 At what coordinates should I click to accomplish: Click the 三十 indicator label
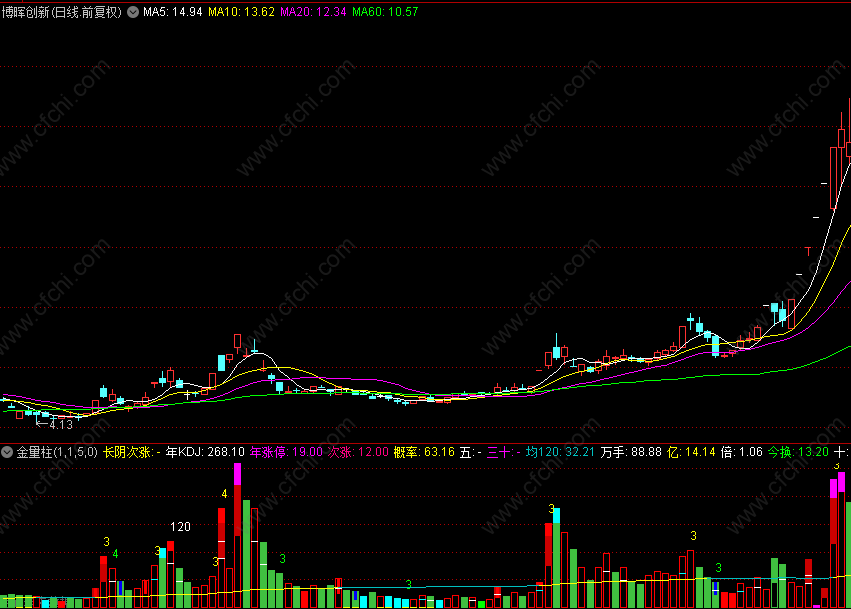tap(504, 452)
